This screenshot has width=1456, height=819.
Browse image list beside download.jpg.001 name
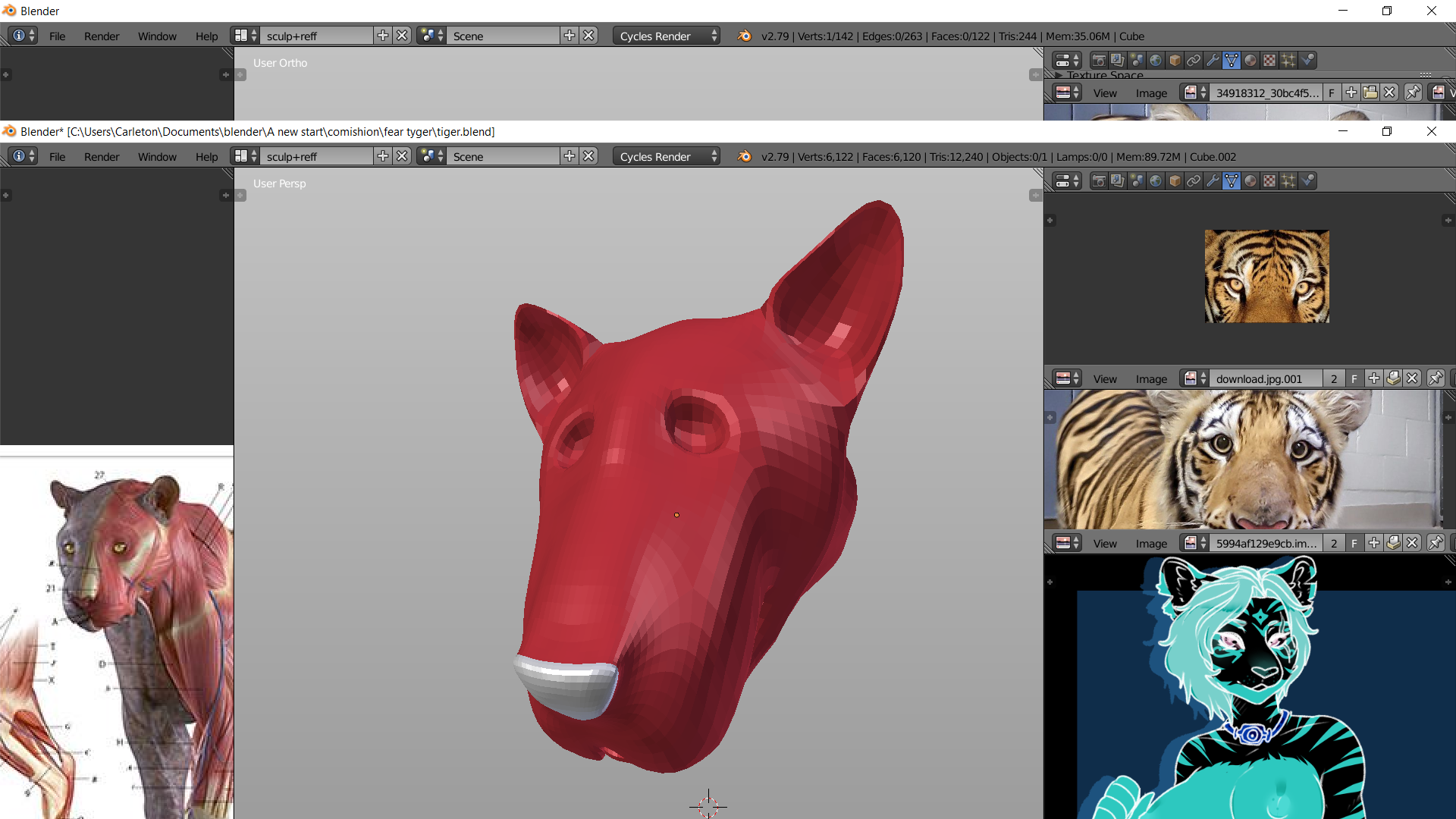click(x=1195, y=378)
